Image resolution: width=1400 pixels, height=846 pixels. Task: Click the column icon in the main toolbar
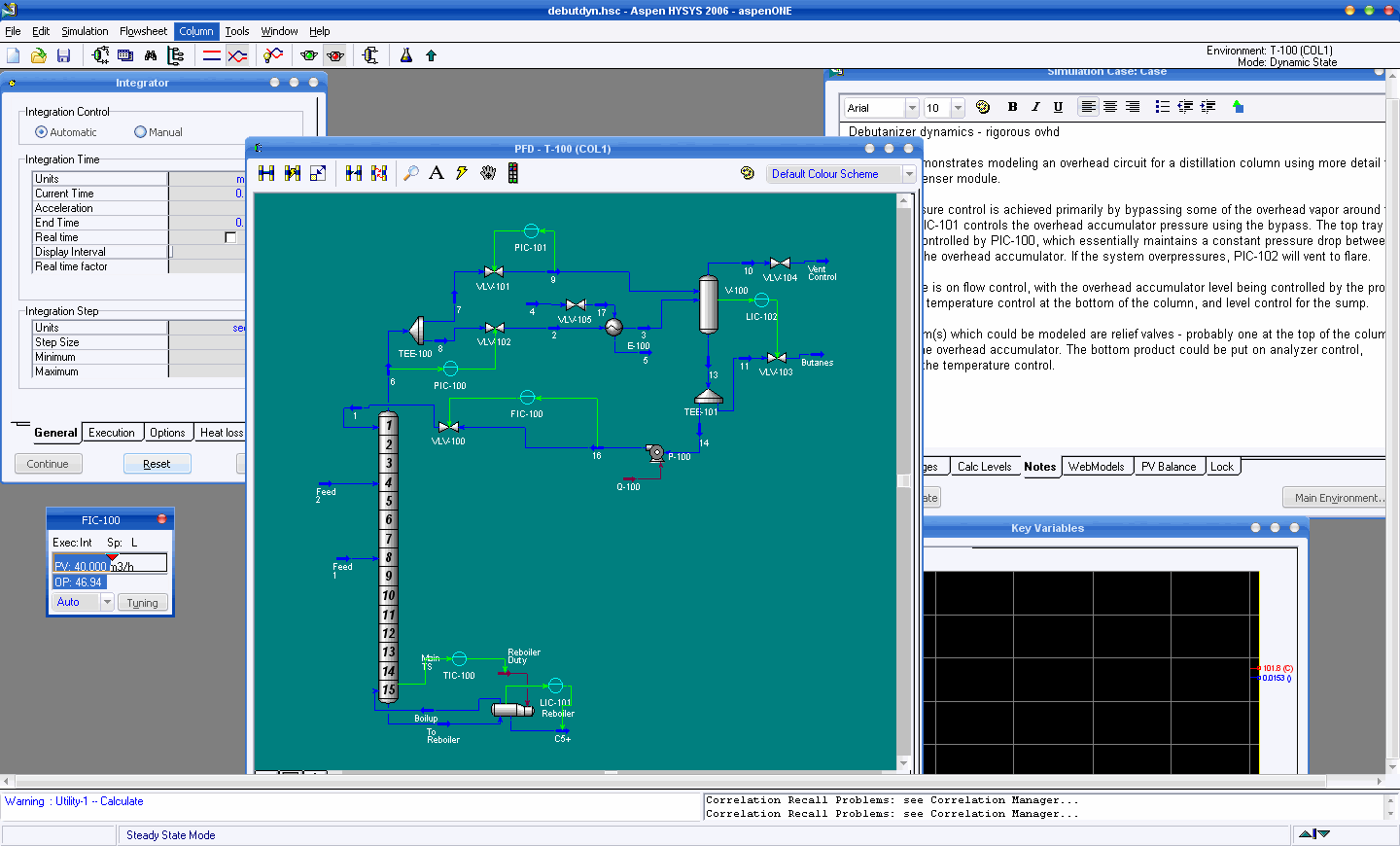(x=370, y=55)
